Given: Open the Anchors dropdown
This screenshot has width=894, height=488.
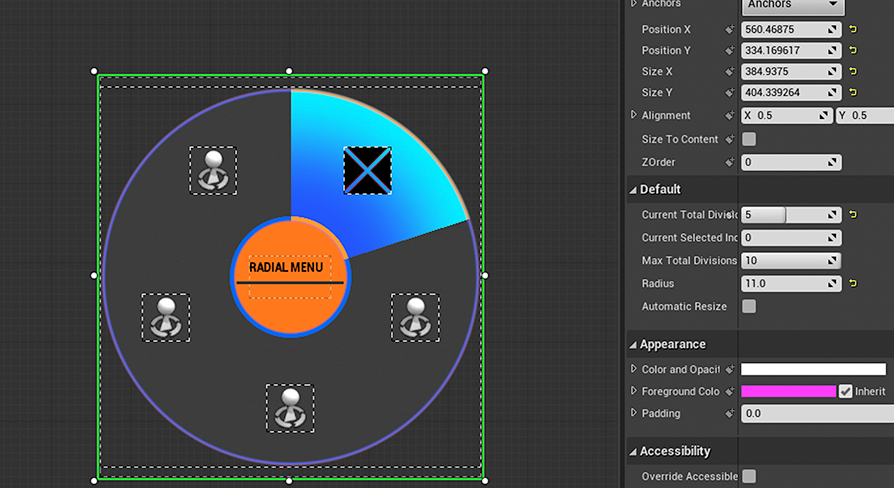Looking at the screenshot, I should pyautogui.click(x=792, y=5).
